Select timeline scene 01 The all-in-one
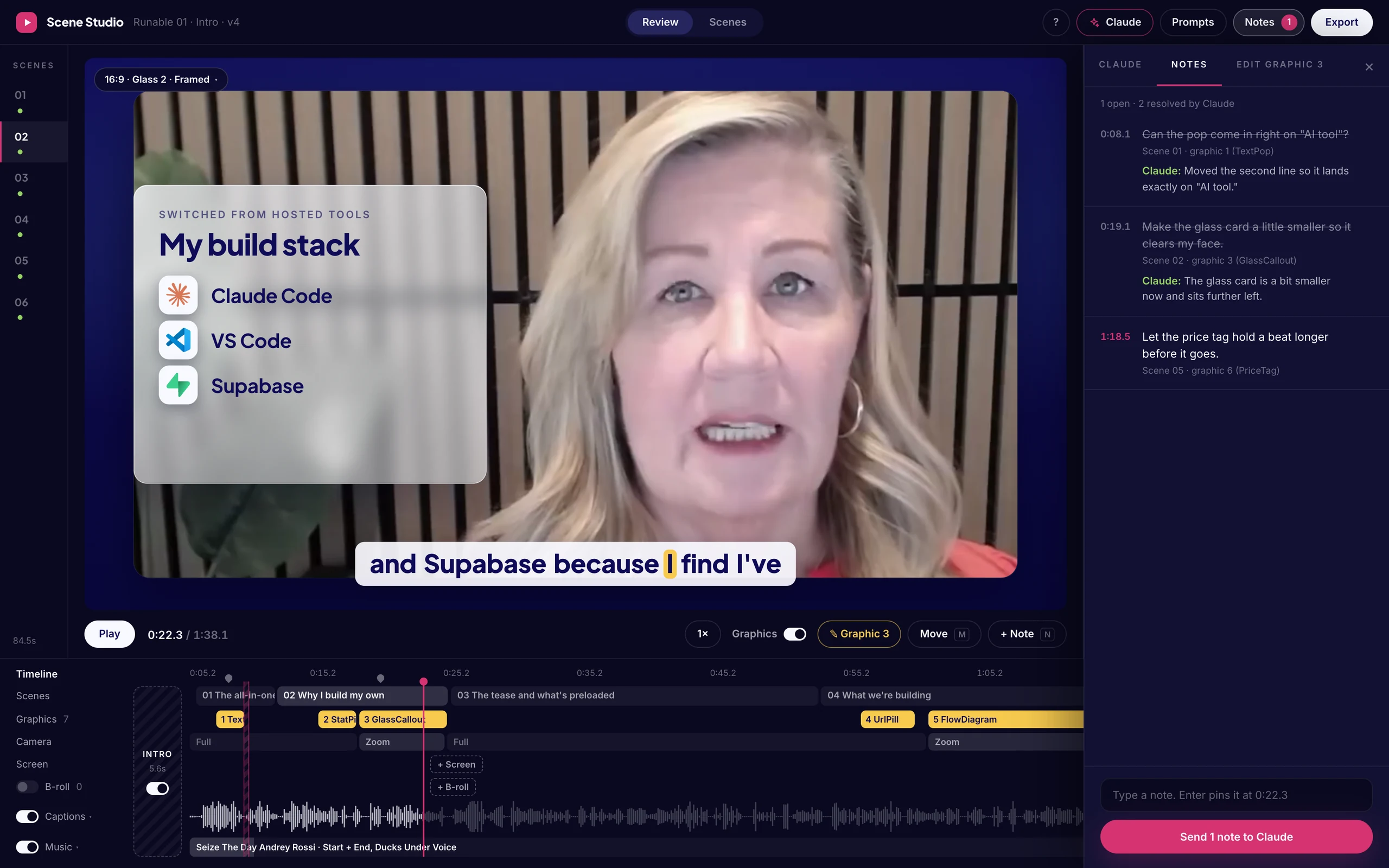 click(235, 695)
